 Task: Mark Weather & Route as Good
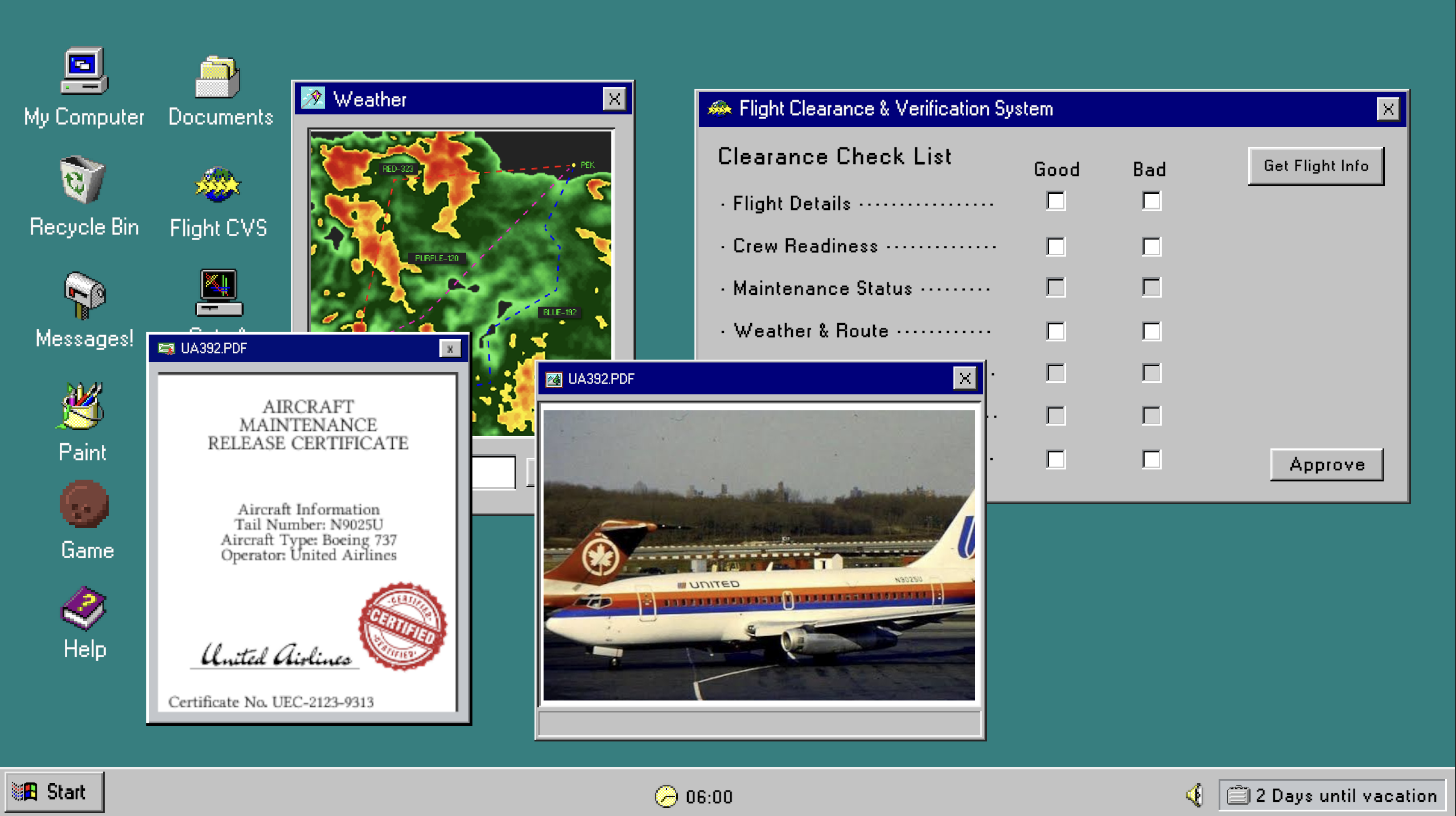[x=1056, y=331]
